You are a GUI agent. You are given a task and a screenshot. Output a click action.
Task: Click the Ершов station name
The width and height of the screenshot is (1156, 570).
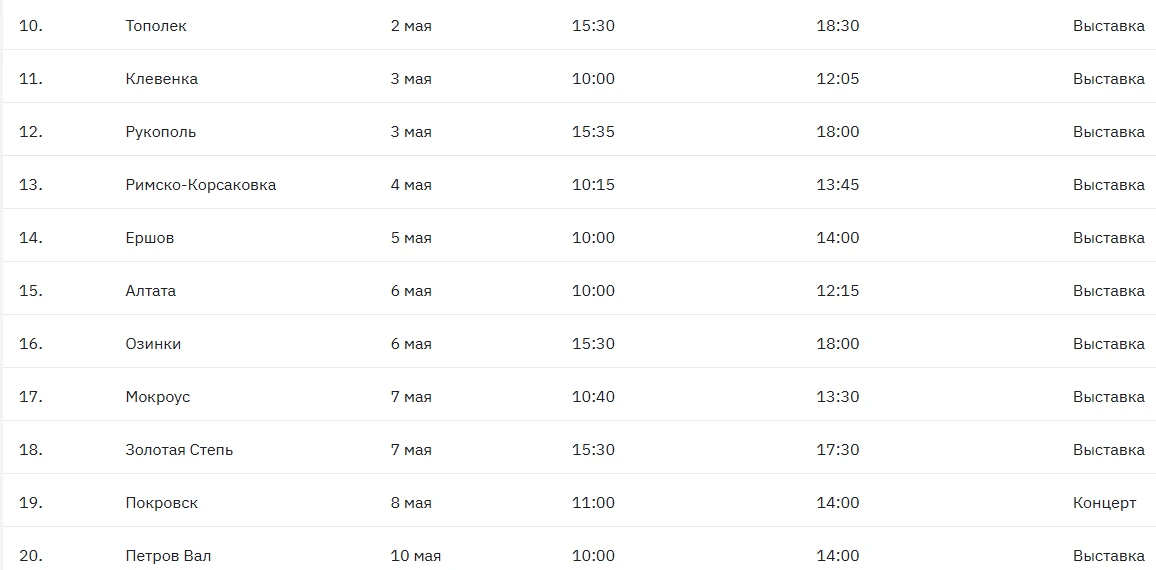[x=150, y=238]
